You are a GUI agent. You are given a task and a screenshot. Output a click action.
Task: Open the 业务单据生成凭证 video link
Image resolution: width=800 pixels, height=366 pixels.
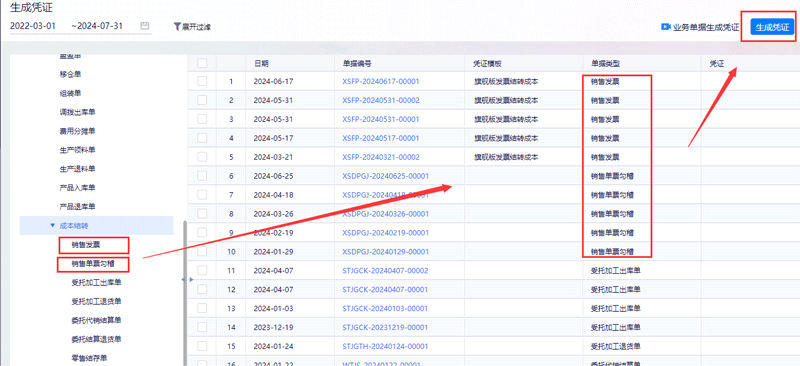tap(706, 27)
